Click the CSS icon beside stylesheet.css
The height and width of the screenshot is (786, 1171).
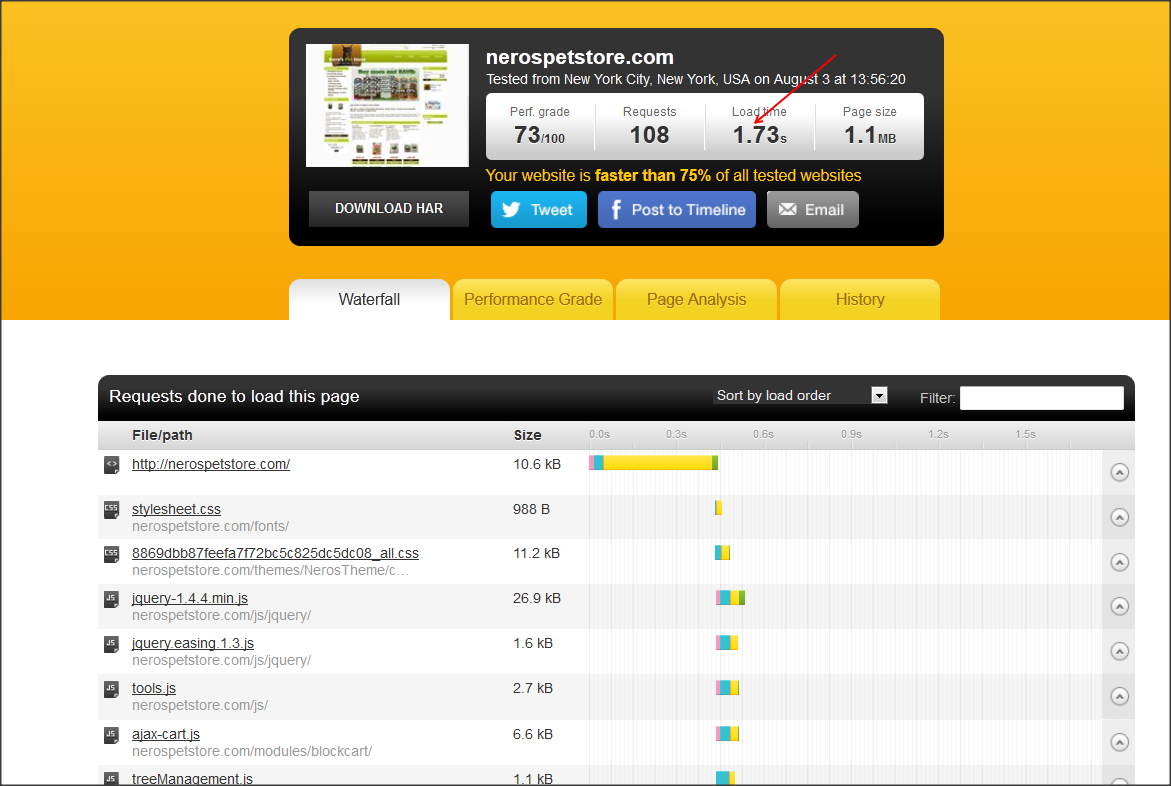click(x=111, y=510)
